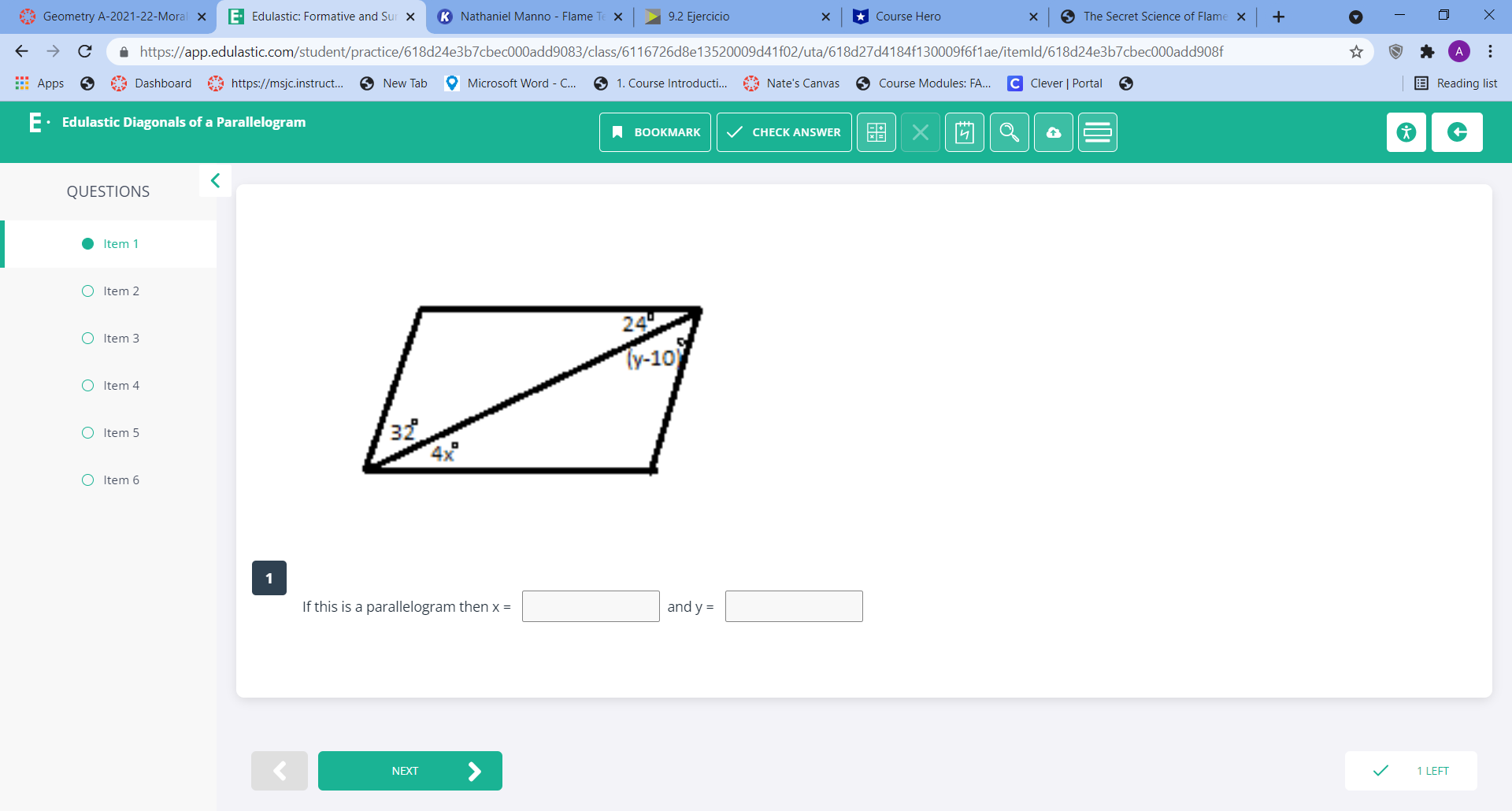Bookmark the current question

[654, 132]
